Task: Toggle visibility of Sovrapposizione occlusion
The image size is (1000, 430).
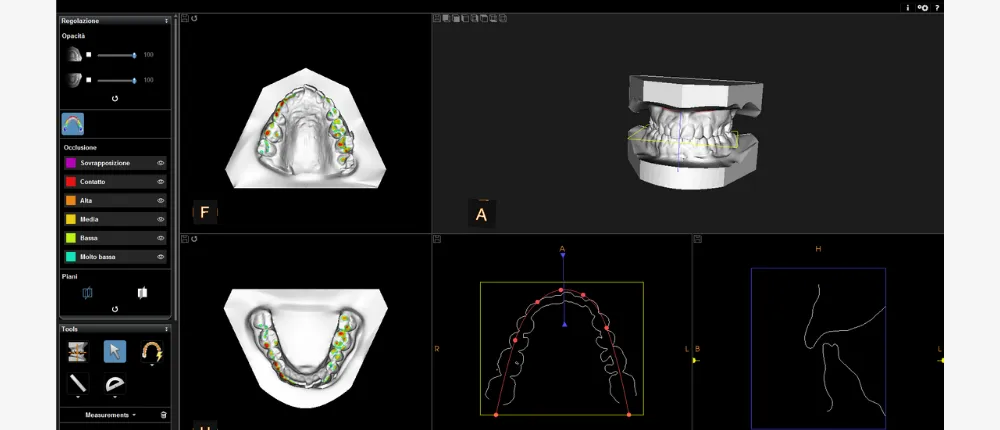Action: [x=160, y=163]
